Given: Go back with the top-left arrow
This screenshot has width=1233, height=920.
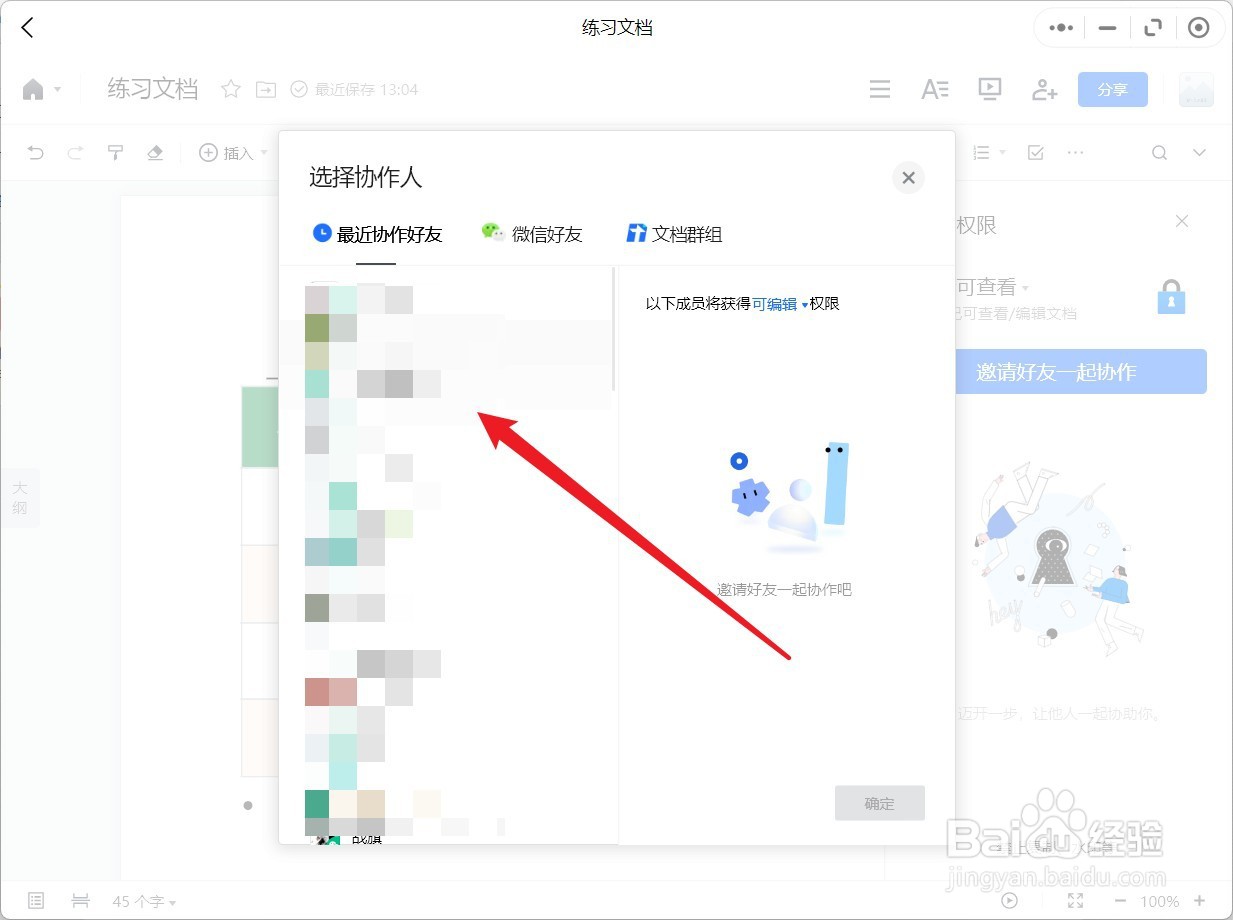Looking at the screenshot, I should point(27,28).
